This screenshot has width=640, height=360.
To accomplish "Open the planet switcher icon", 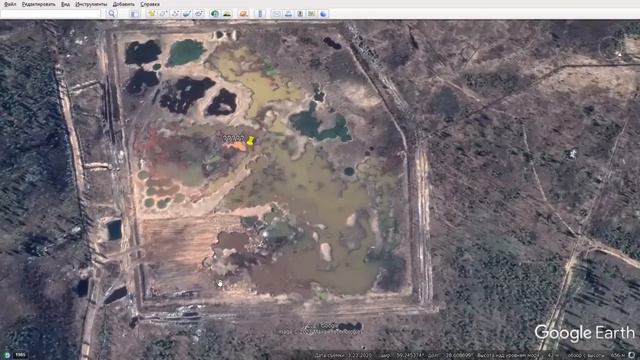I will coord(244,13).
